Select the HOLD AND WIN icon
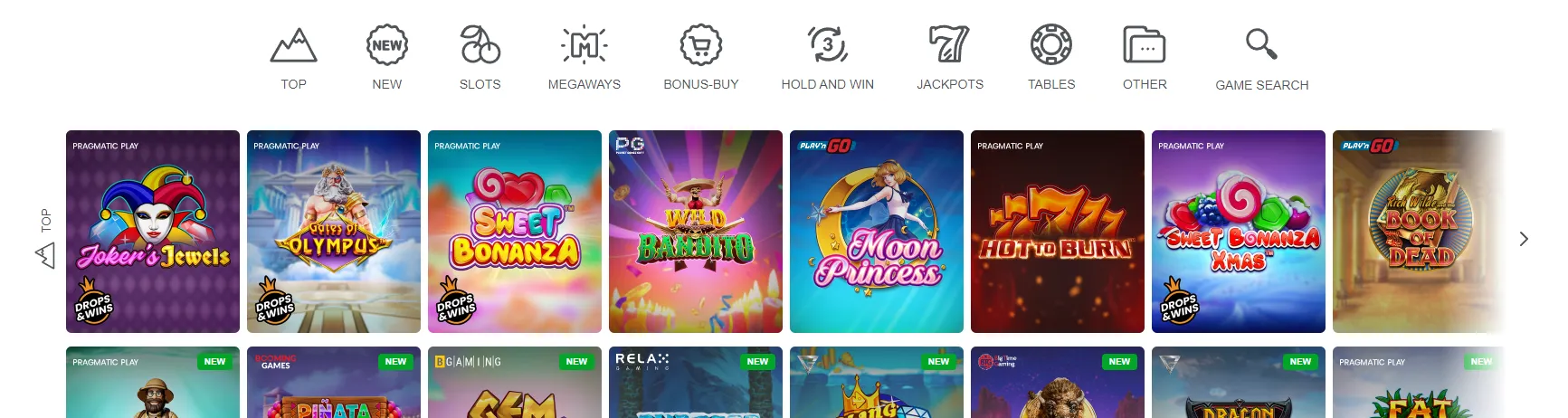The width and height of the screenshot is (1568, 418). pos(828,44)
